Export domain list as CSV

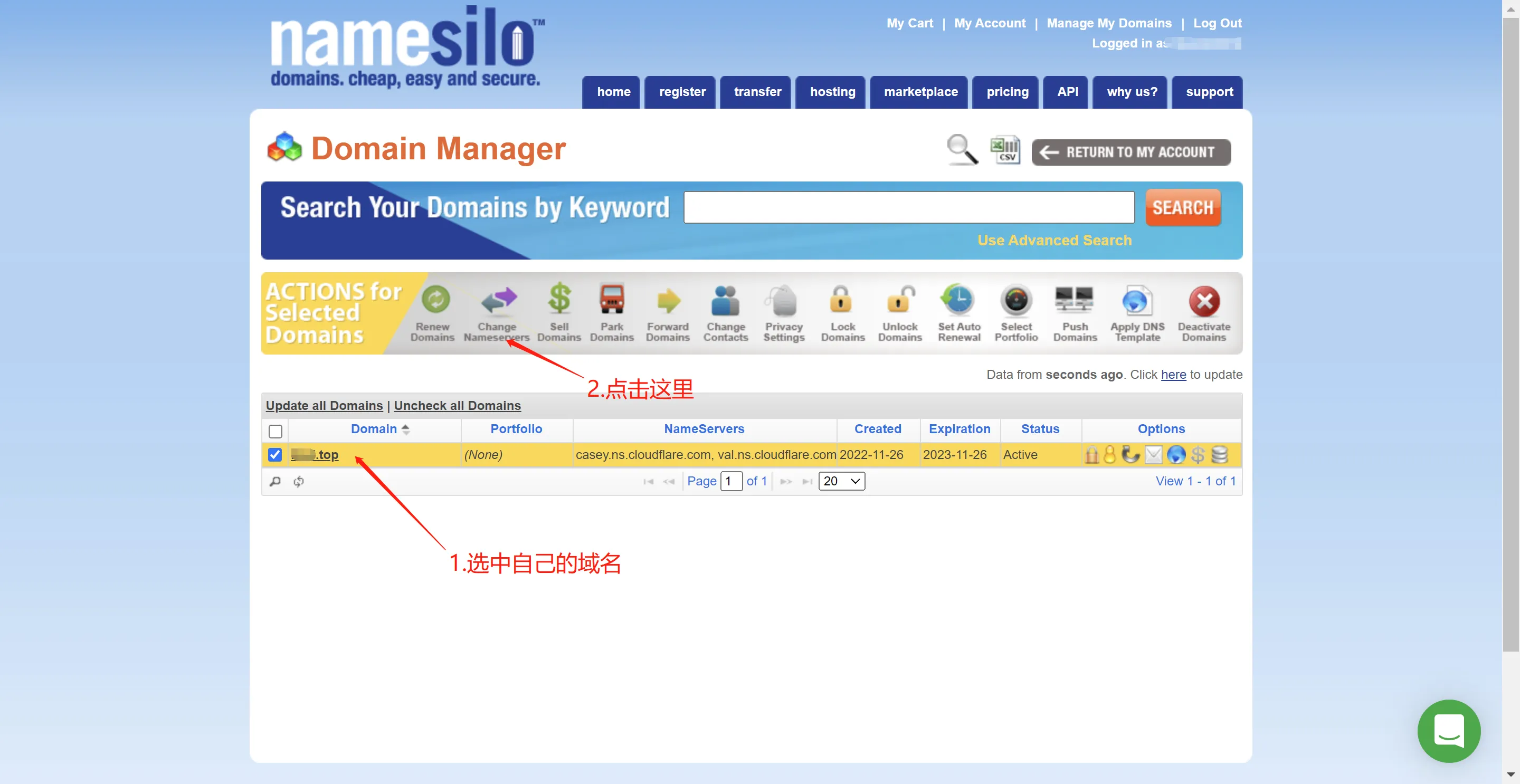1005,150
